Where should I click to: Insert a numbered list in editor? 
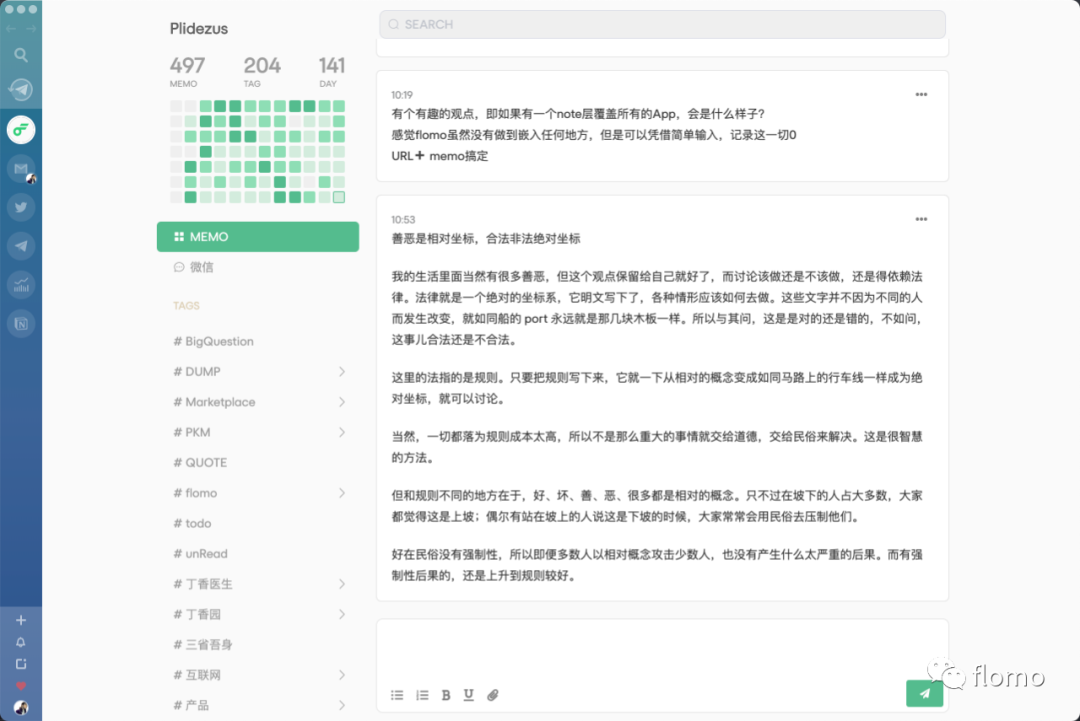tap(422, 695)
